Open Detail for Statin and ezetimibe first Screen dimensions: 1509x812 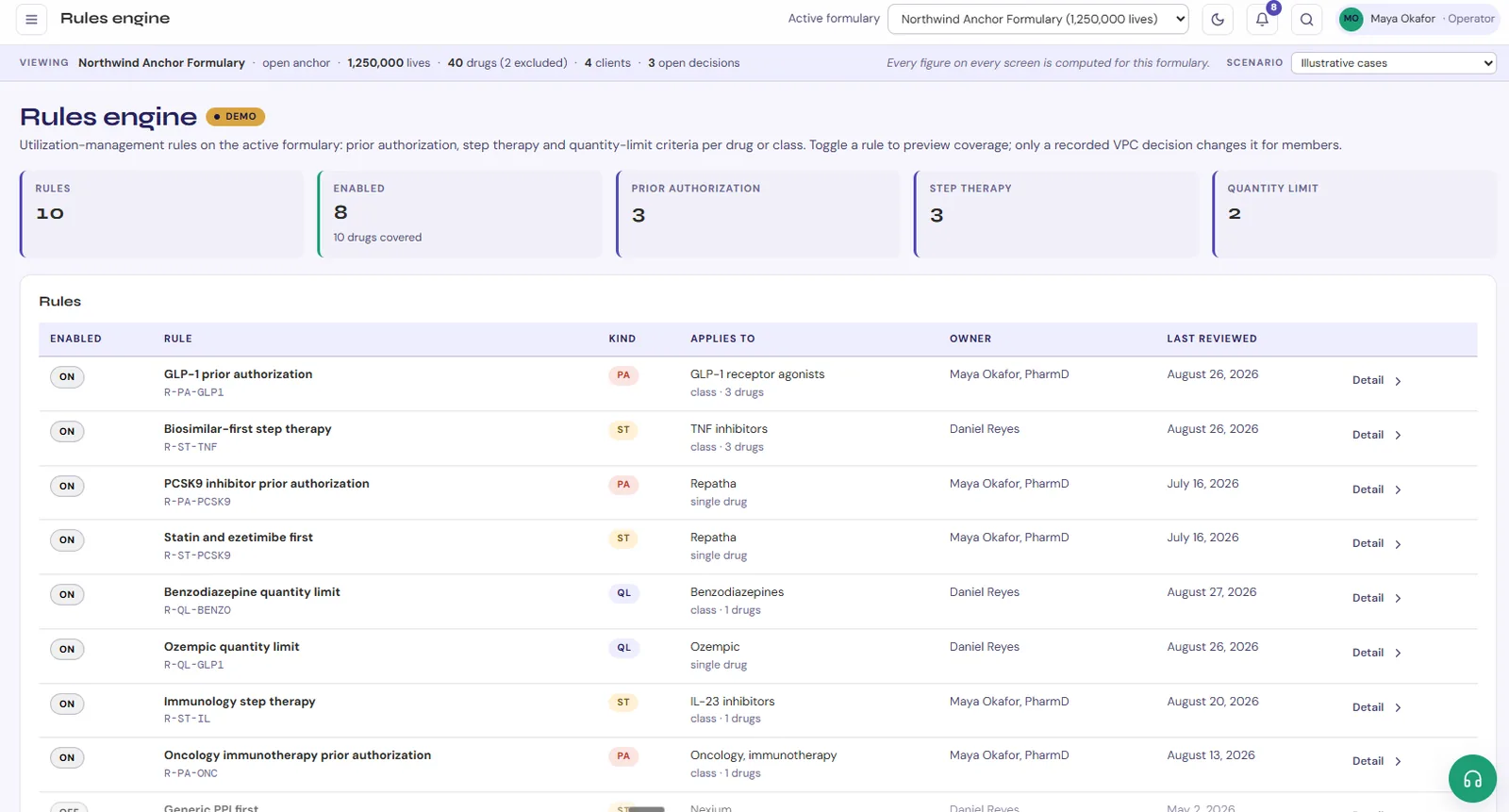click(x=1377, y=544)
